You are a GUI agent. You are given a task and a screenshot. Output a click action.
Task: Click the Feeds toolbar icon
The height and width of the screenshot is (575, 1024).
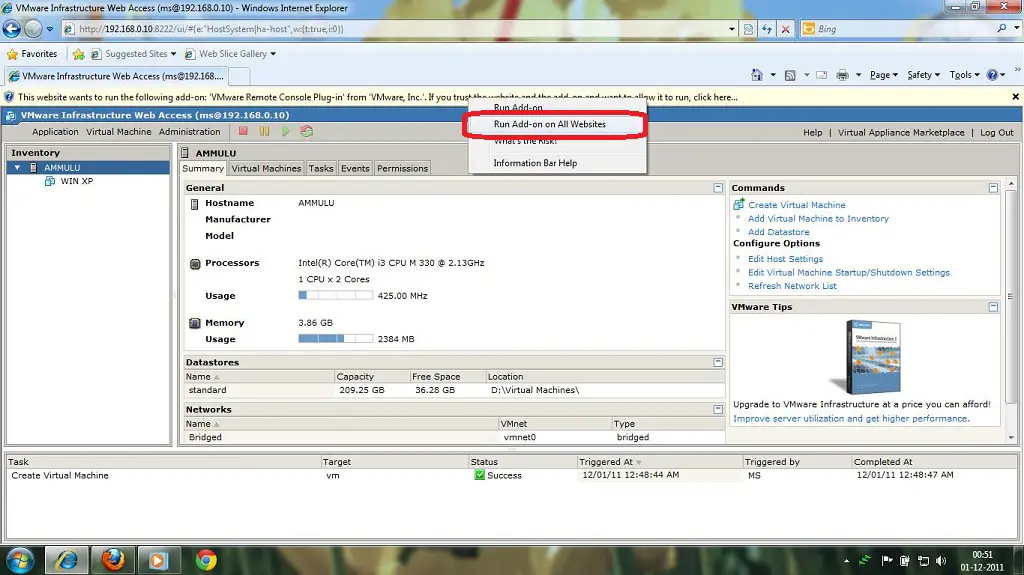coord(790,75)
